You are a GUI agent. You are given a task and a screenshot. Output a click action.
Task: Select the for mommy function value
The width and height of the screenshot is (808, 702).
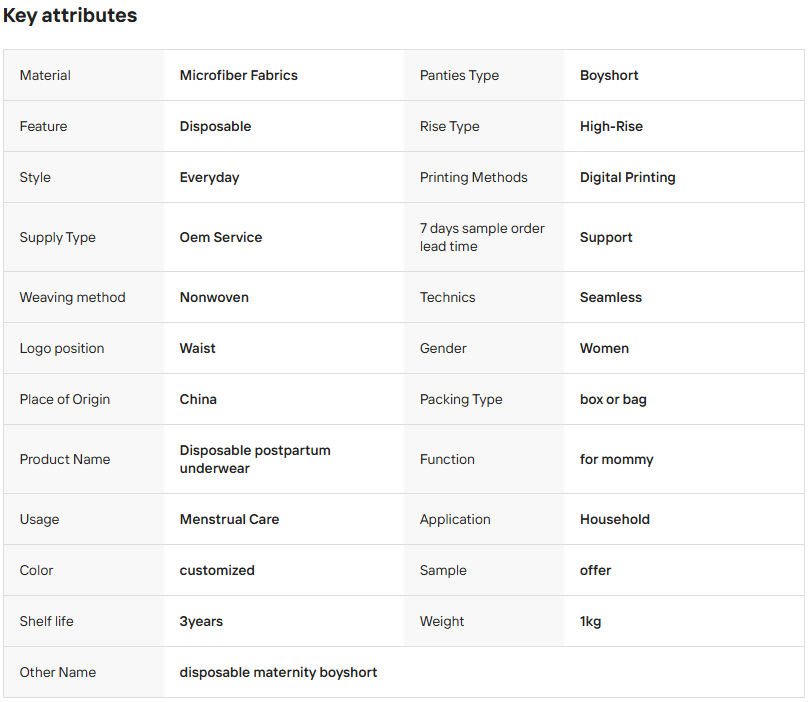(616, 459)
